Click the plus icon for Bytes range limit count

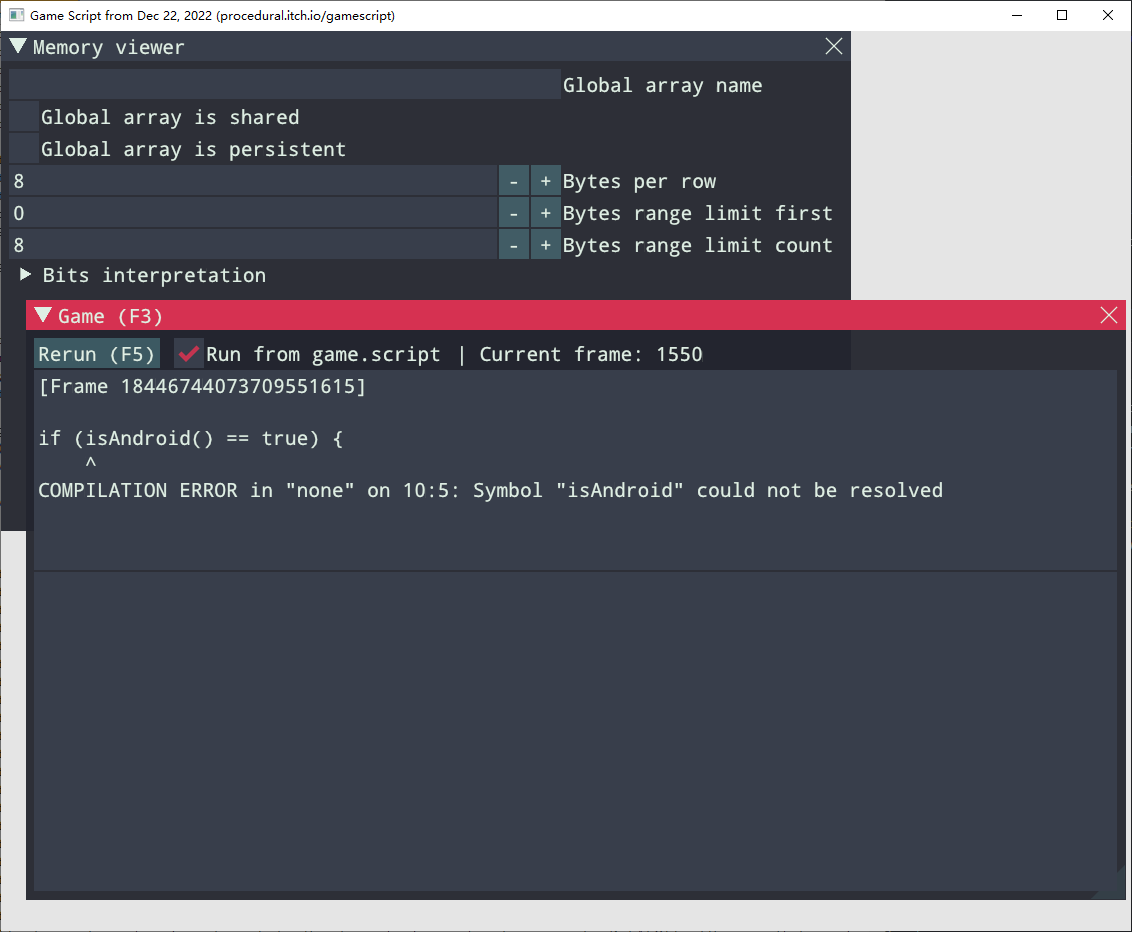click(544, 244)
